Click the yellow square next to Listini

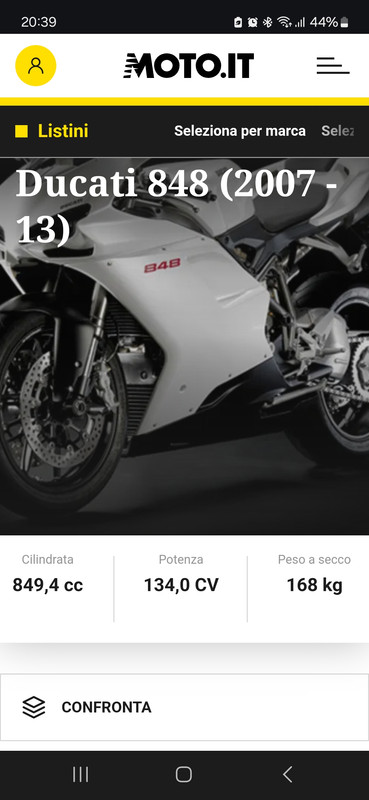point(21,132)
